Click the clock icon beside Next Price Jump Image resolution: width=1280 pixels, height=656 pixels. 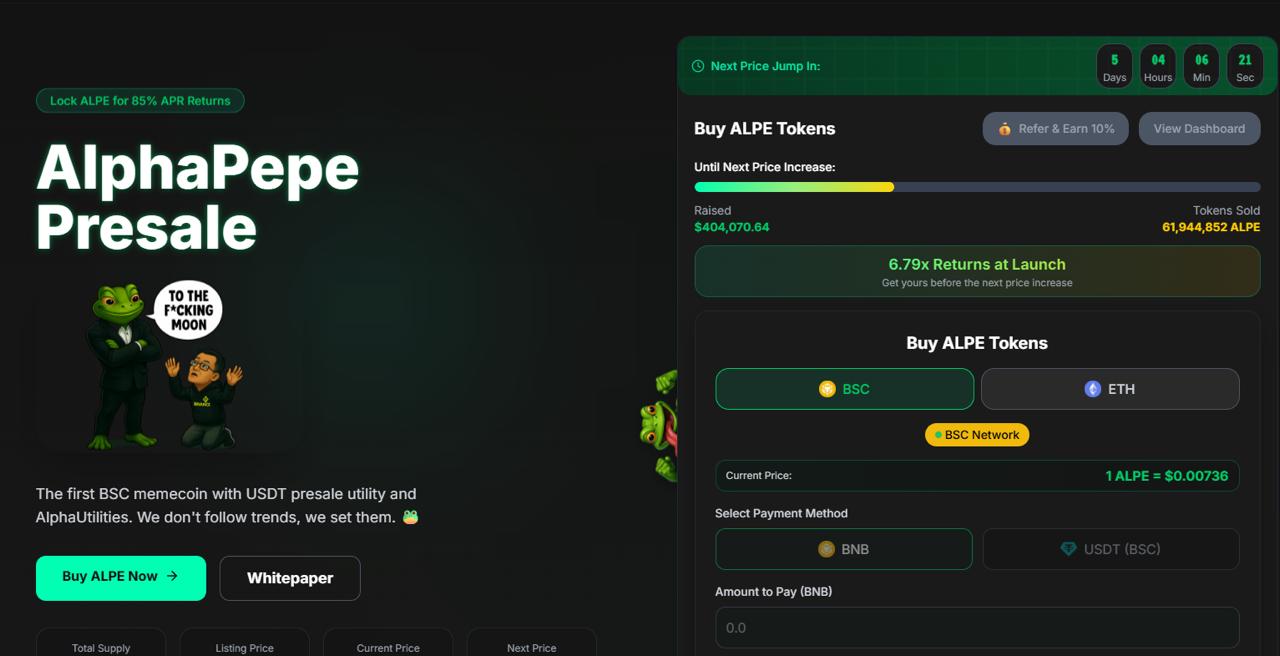[698, 66]
